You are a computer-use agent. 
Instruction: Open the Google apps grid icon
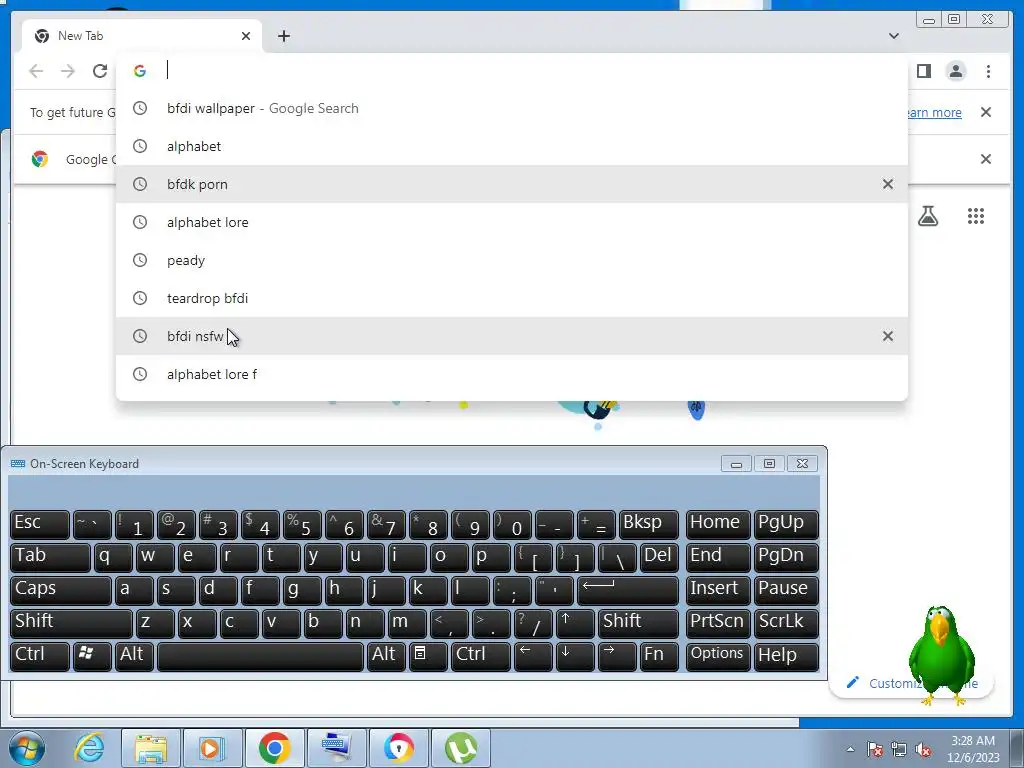pyautogui.click(x=976, y=216)
